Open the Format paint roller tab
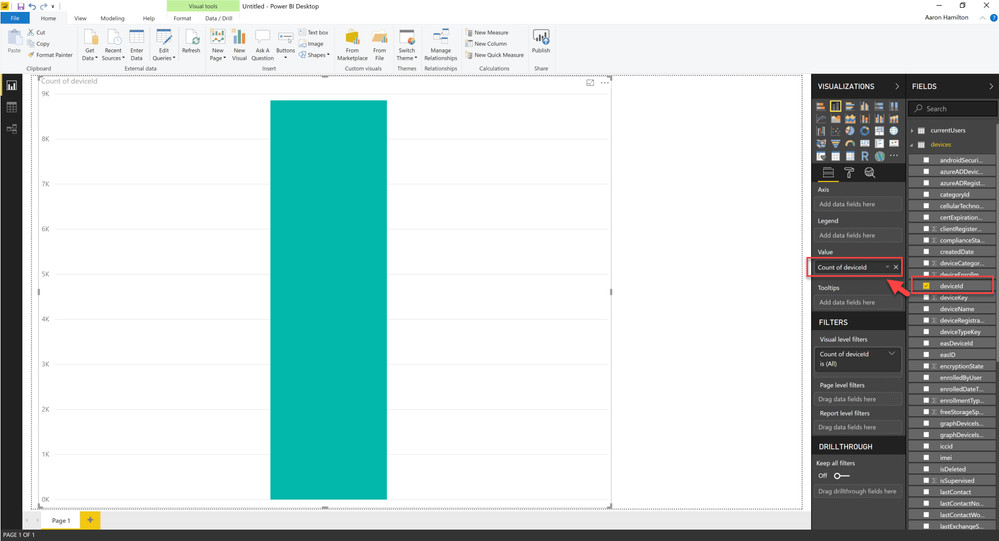The height and width of the screenshot is (541, 999). 849,173
